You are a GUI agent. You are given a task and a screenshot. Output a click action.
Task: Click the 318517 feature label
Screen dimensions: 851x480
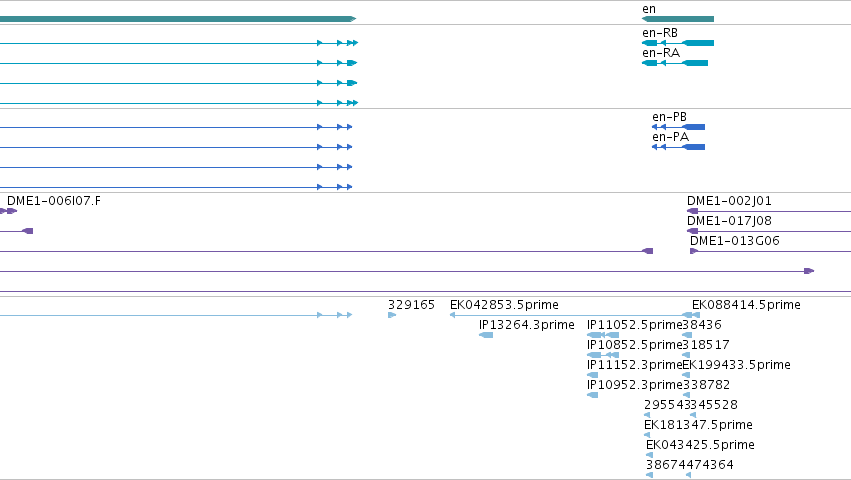pyautogui.click(x=706, y=345)
